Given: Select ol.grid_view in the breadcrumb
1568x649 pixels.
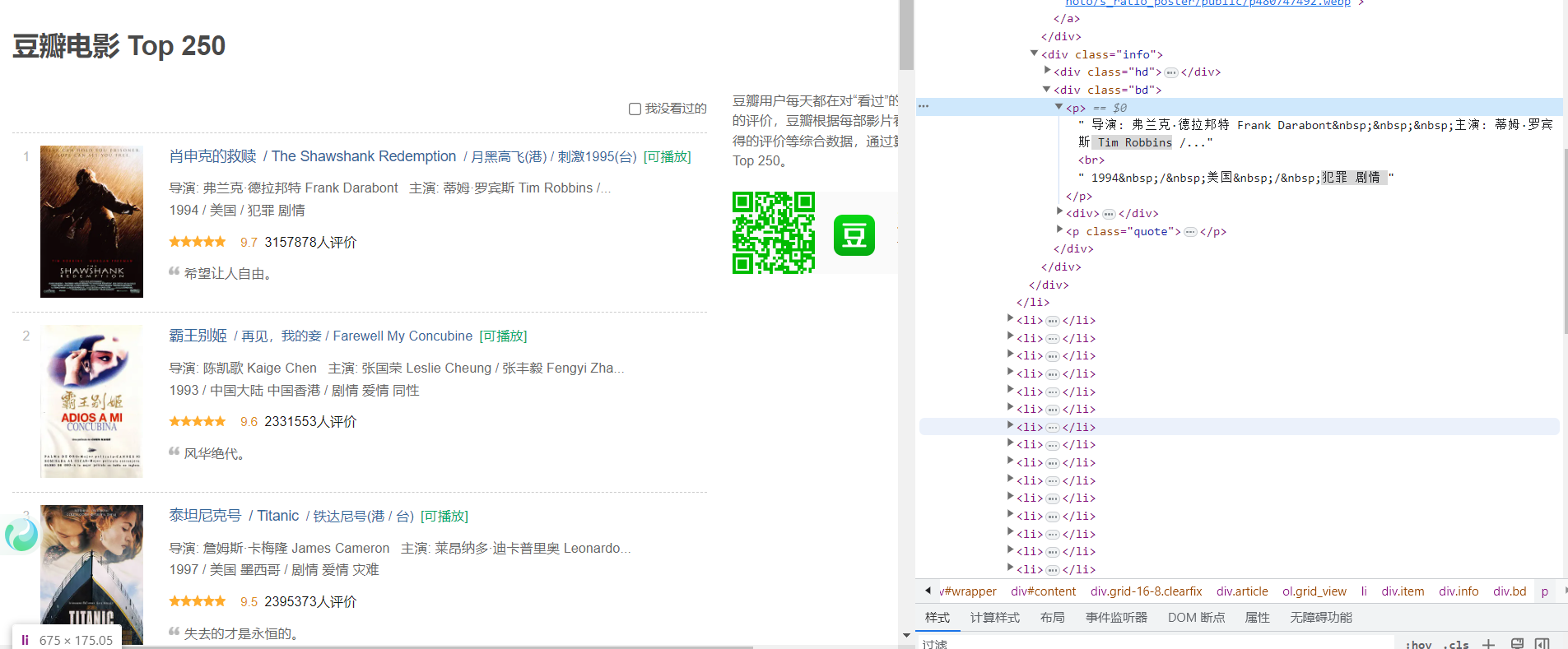Looking at the screenshot, I should [x=1314, y=591].
